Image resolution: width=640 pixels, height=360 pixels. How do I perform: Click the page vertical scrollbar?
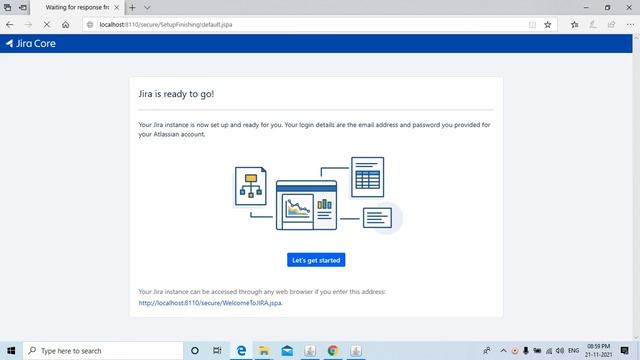click(636, 188)
